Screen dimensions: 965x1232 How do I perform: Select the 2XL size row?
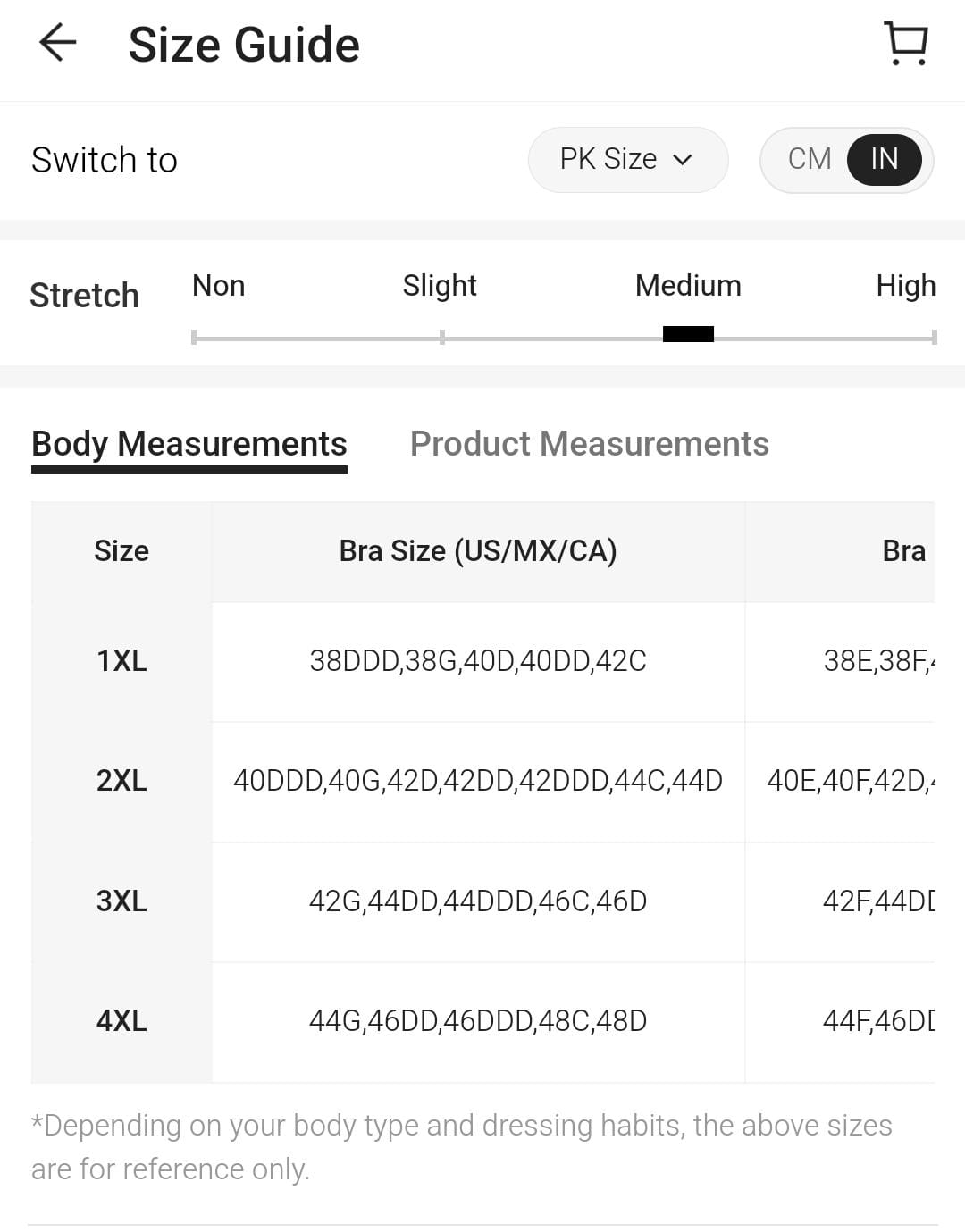(122, 781)
